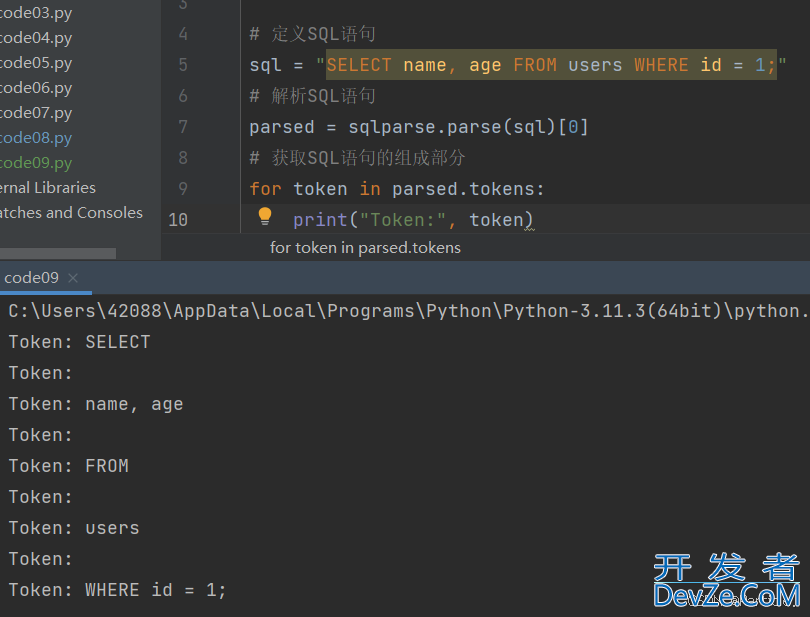Select External Libraries node

[48, 188]
